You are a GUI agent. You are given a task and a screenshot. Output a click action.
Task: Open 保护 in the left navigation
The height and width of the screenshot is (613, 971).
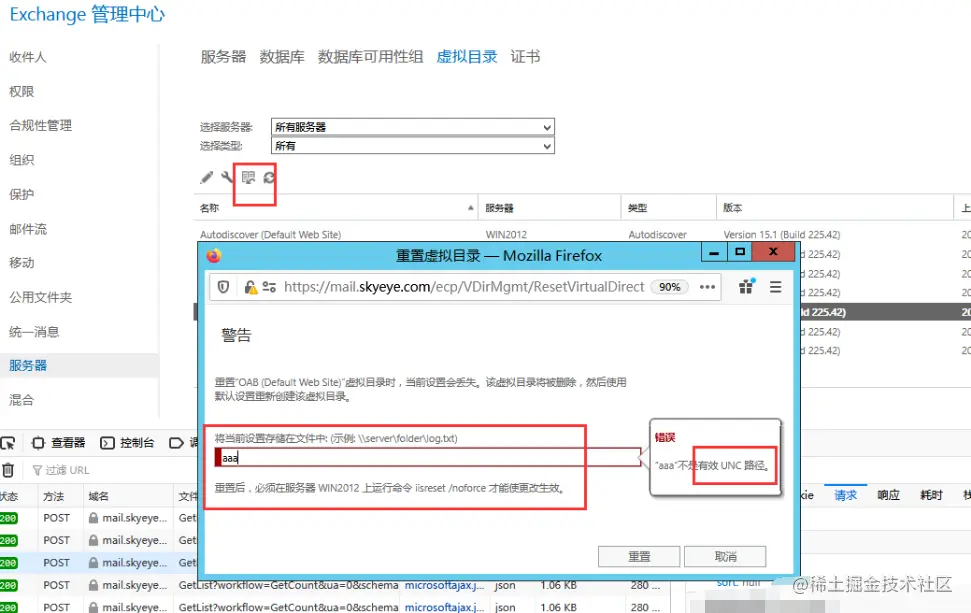click(x=22, y=194)
